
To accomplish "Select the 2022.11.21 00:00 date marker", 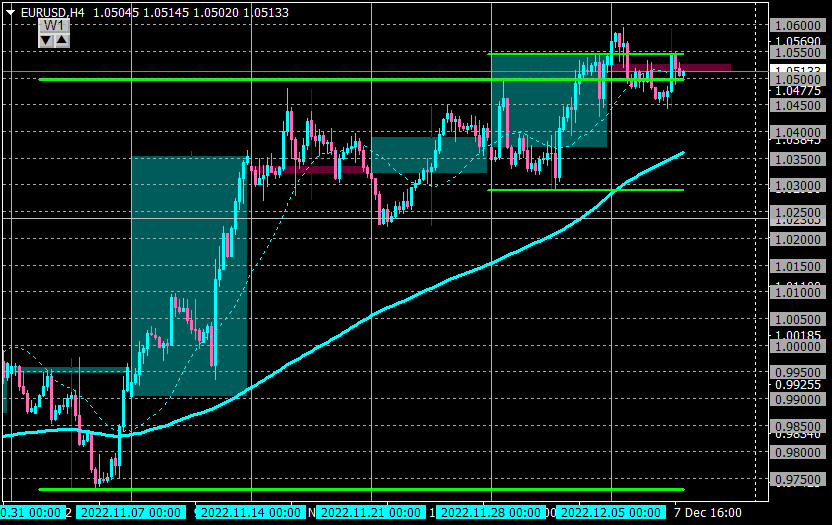I will (x=371, y=513).
